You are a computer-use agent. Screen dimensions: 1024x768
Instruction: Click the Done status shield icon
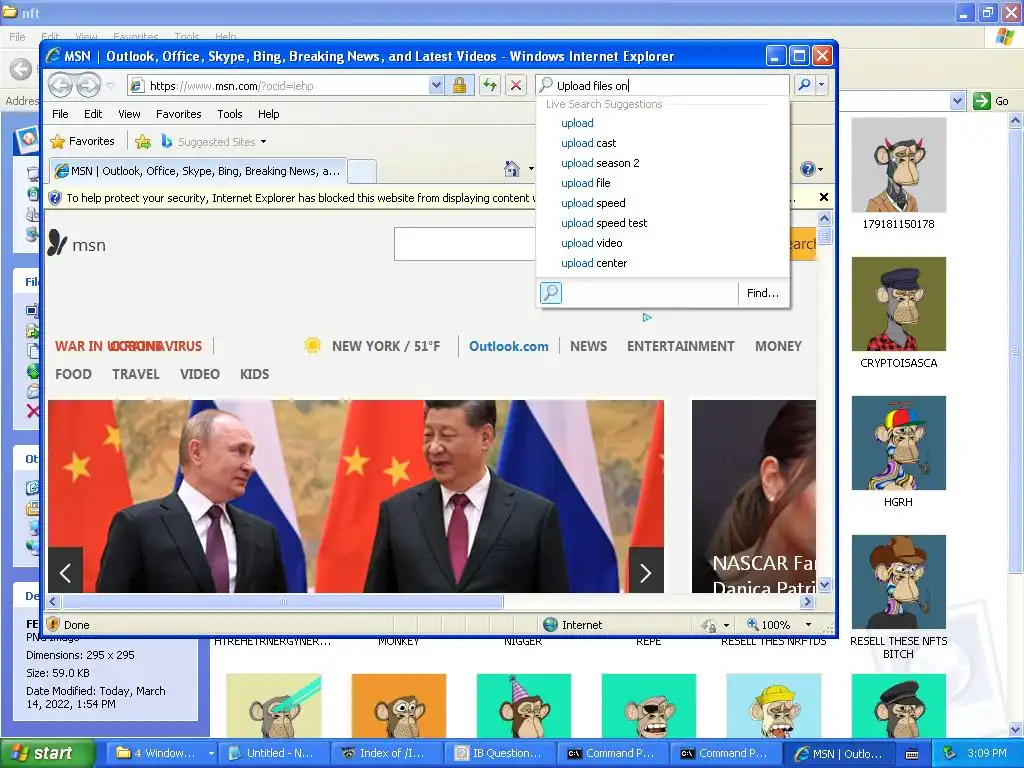coord(54,625)
